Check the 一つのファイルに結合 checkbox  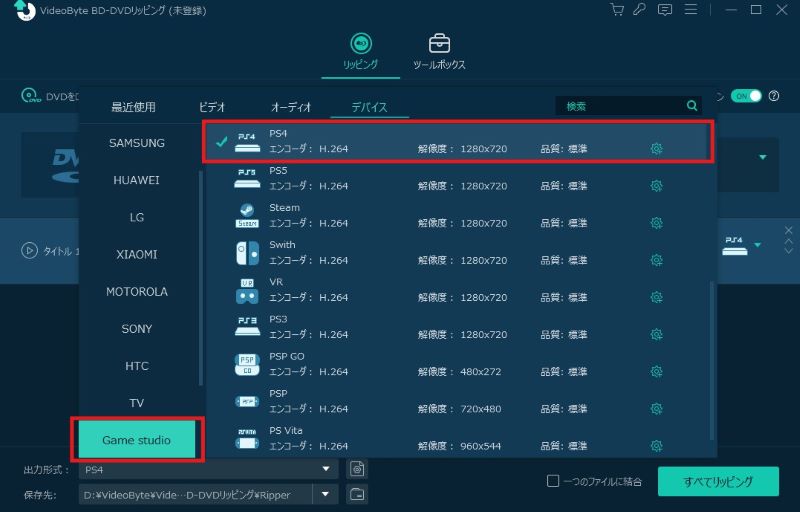click(553, 481)
